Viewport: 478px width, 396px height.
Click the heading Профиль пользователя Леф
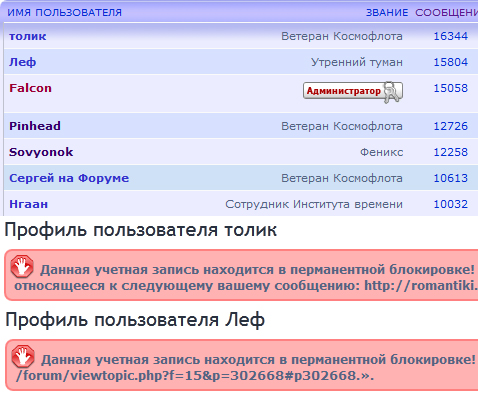pyautogui.click(x=135, y=320)
